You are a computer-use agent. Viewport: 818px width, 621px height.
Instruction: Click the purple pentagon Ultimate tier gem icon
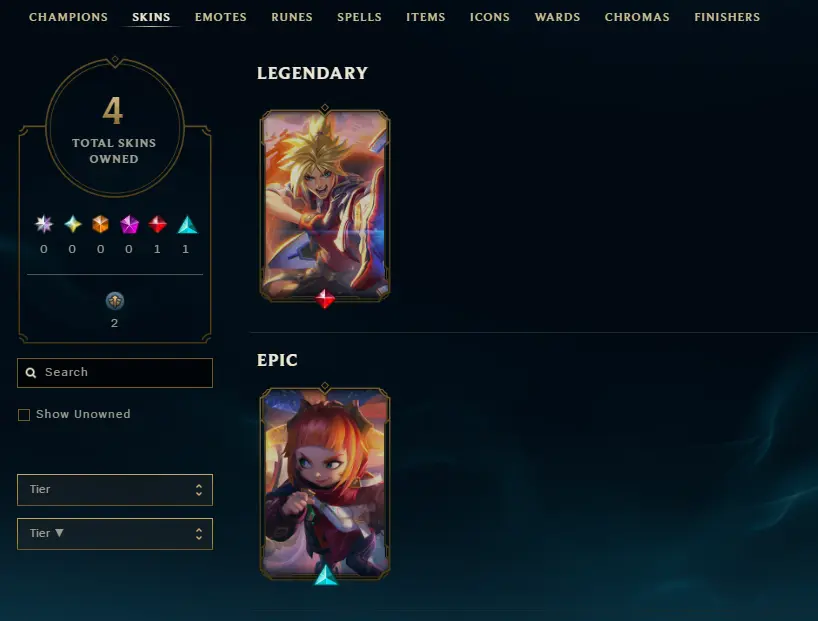tap(129, 224)
